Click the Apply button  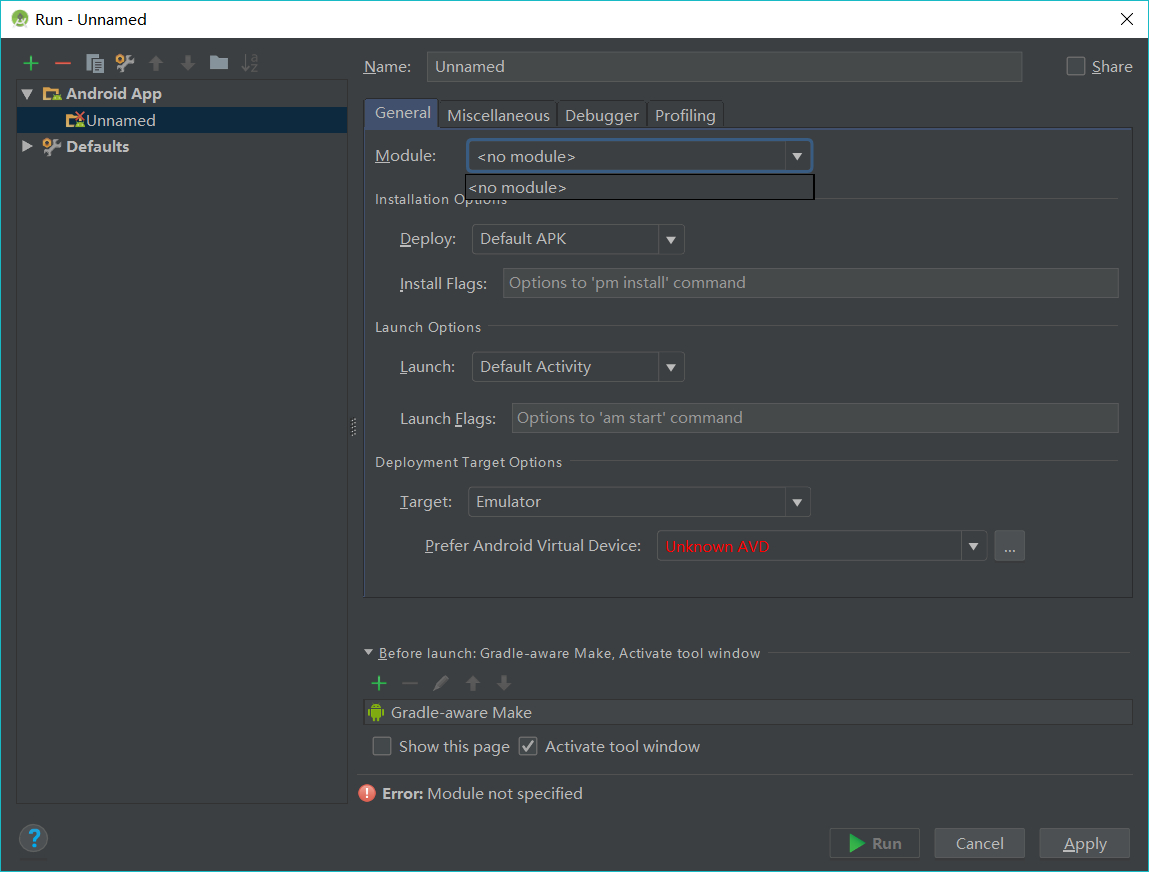[x=1085, y=843]
